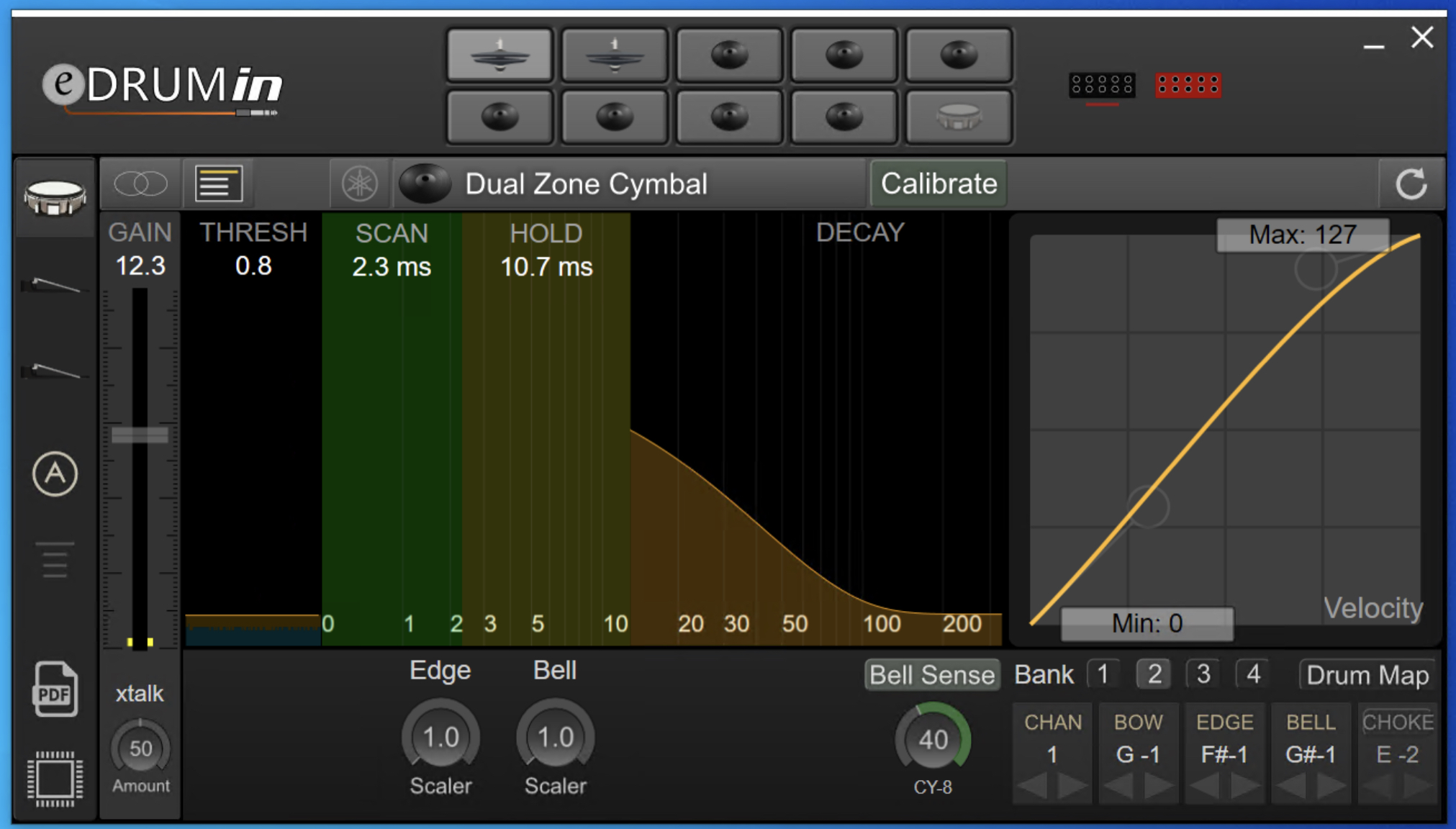Click the upper control point on velocity curve

(x=1316, y=268)
